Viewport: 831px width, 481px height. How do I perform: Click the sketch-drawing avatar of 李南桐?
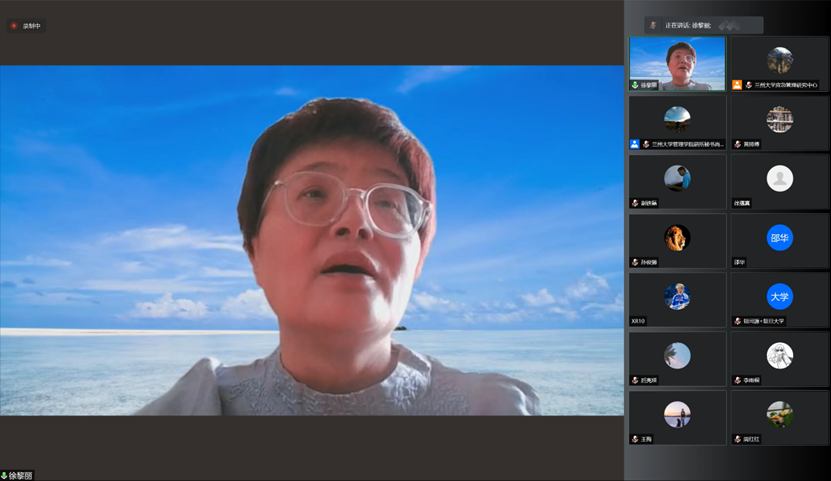tap(779, 355)
